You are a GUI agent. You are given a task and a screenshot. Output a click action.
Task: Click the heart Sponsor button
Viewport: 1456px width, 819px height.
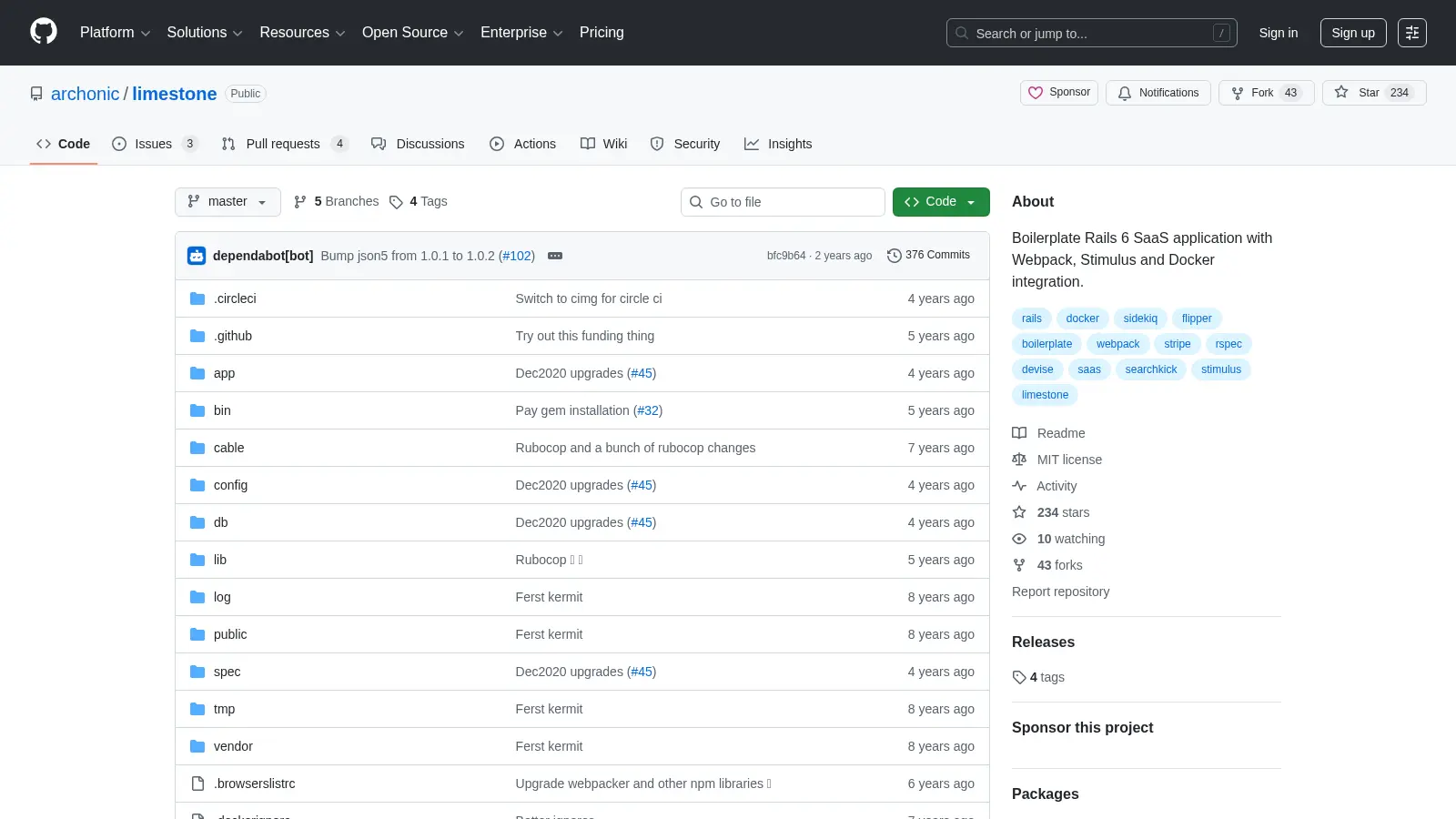click(x=1059, y=93)
